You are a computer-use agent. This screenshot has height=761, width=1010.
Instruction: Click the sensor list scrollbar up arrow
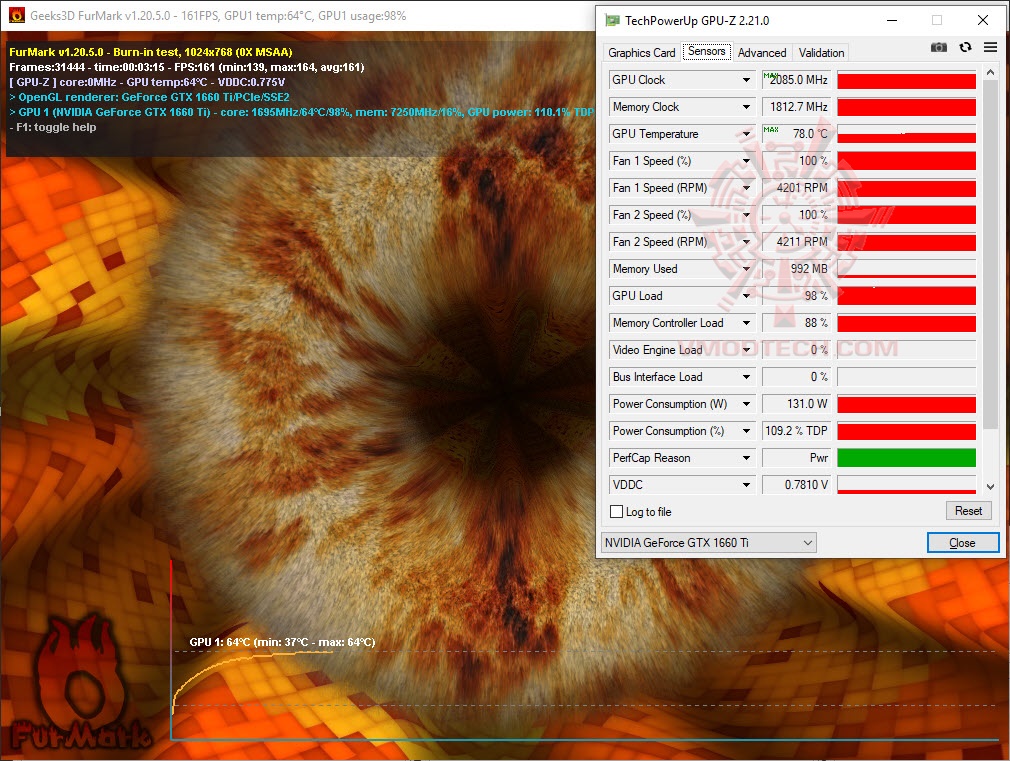(991, 72)
